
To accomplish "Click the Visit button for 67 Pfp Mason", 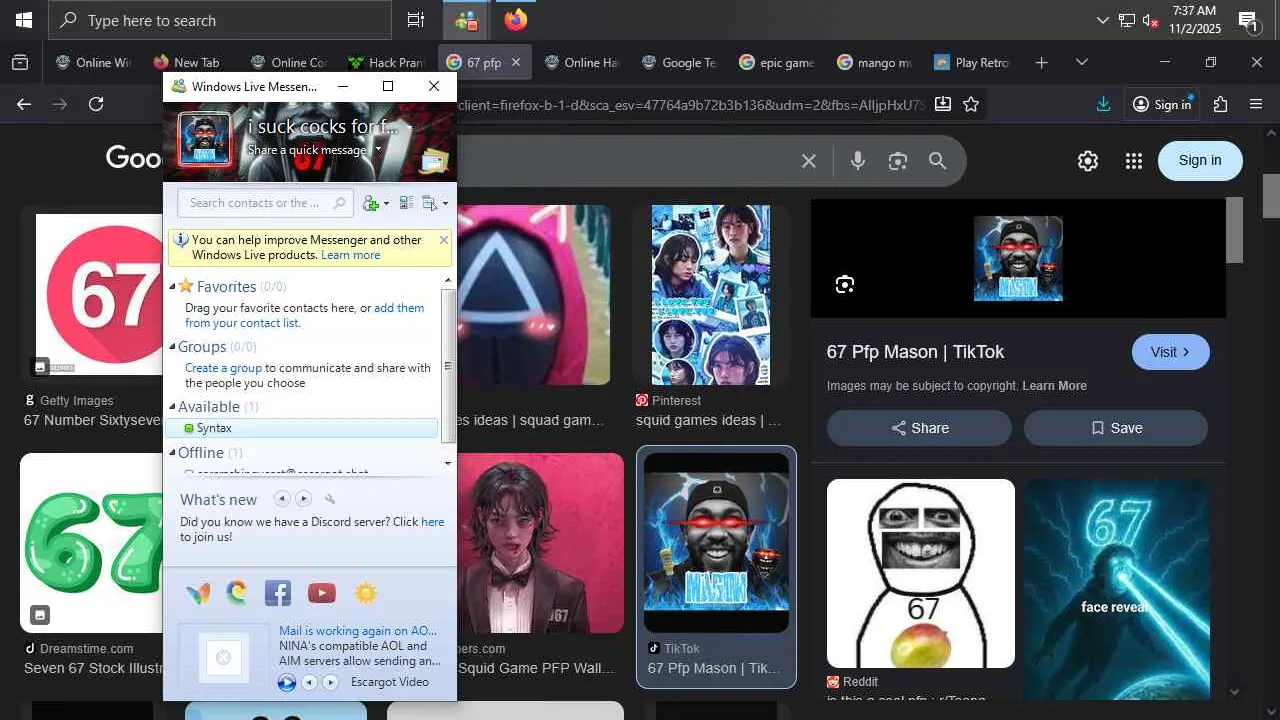I will coord(1171,352).
